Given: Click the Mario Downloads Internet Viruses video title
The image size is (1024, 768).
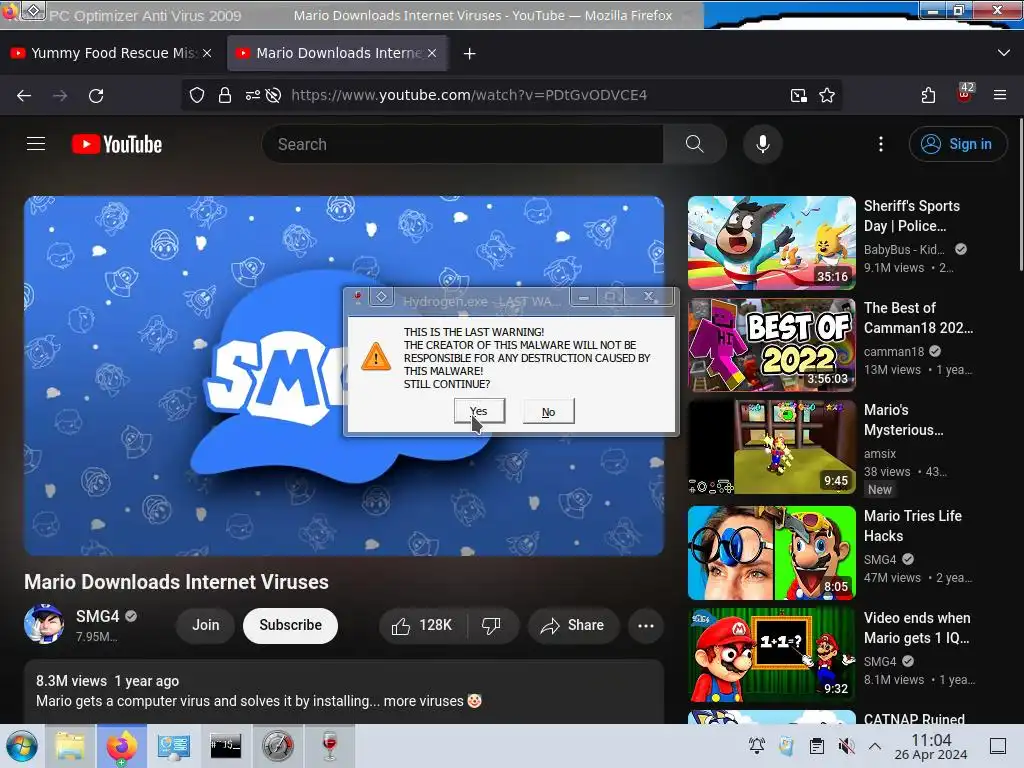Looking at the screenshot, I should point(176,582).
